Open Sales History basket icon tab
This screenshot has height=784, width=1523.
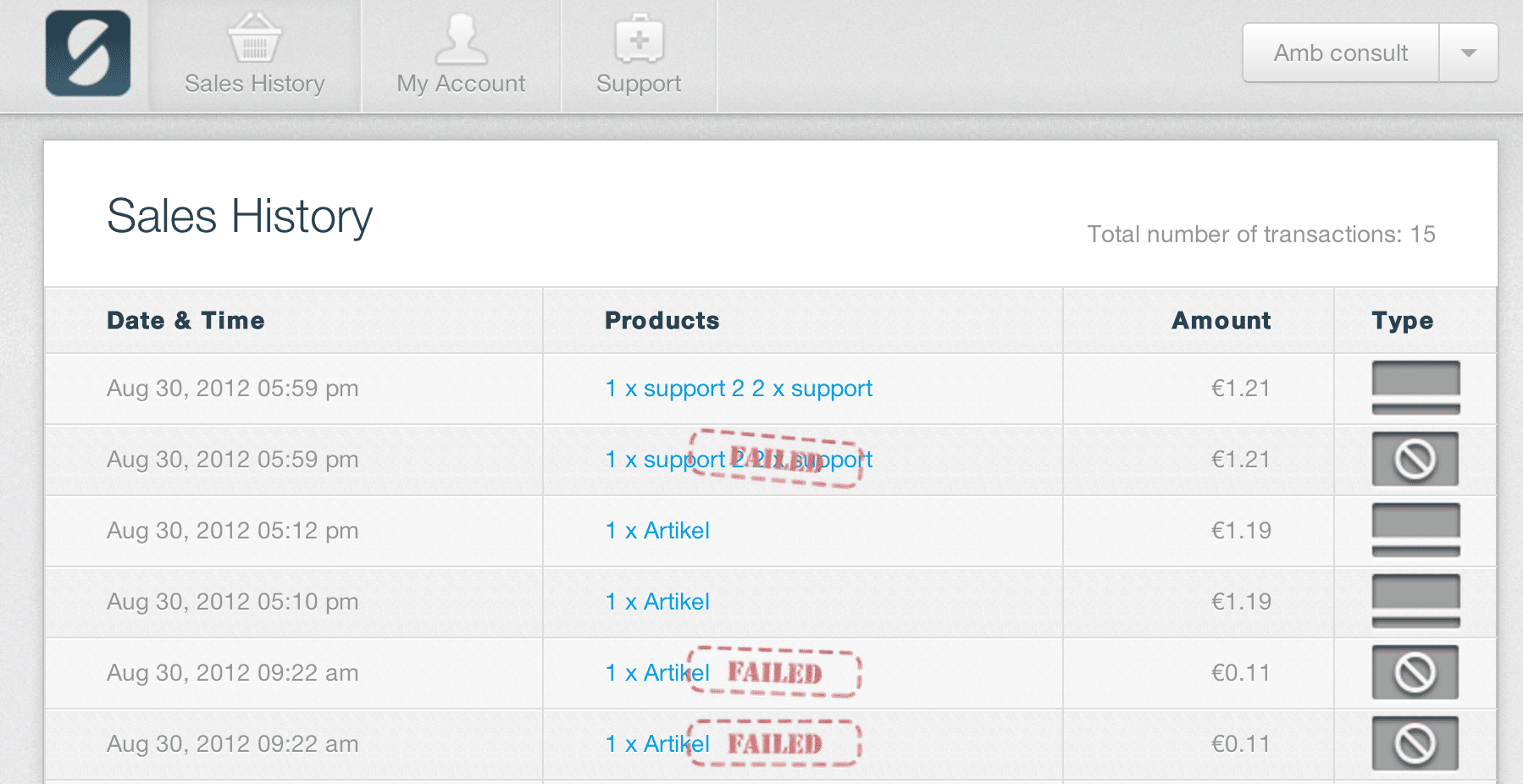click(x=255, y=56)
